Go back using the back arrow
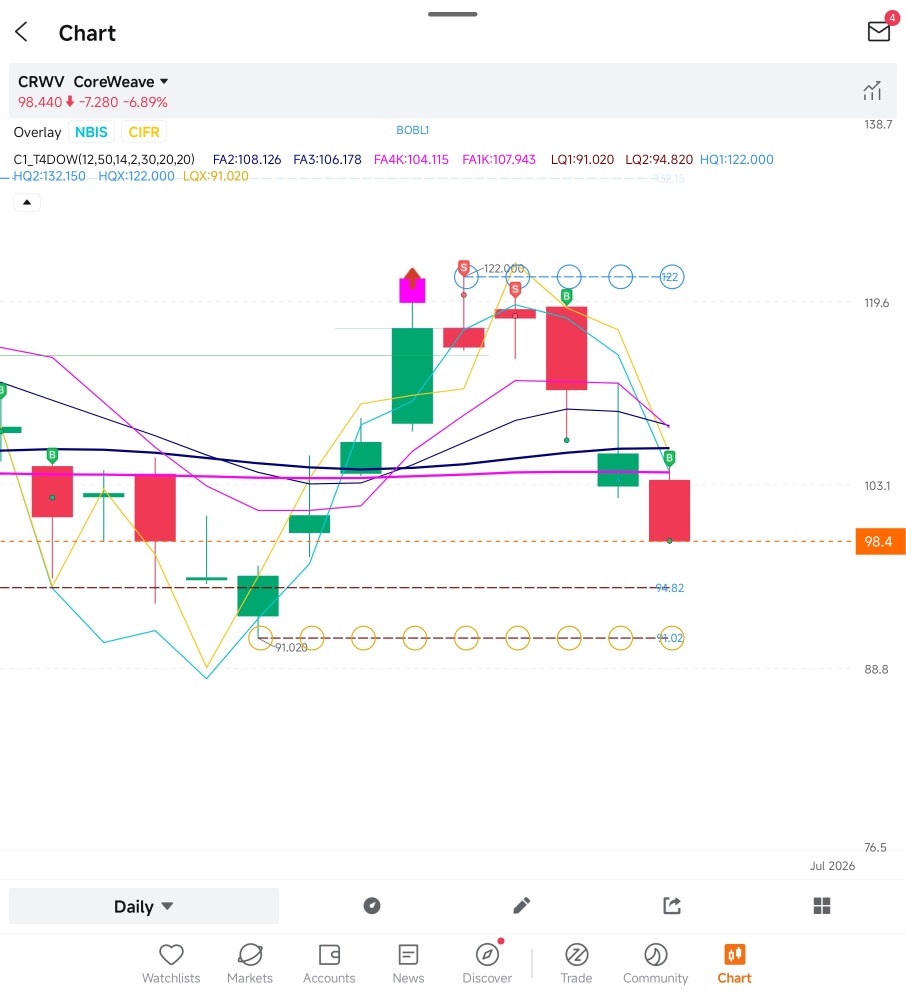Screen dimensions: 906x994 tap(22, 32)
